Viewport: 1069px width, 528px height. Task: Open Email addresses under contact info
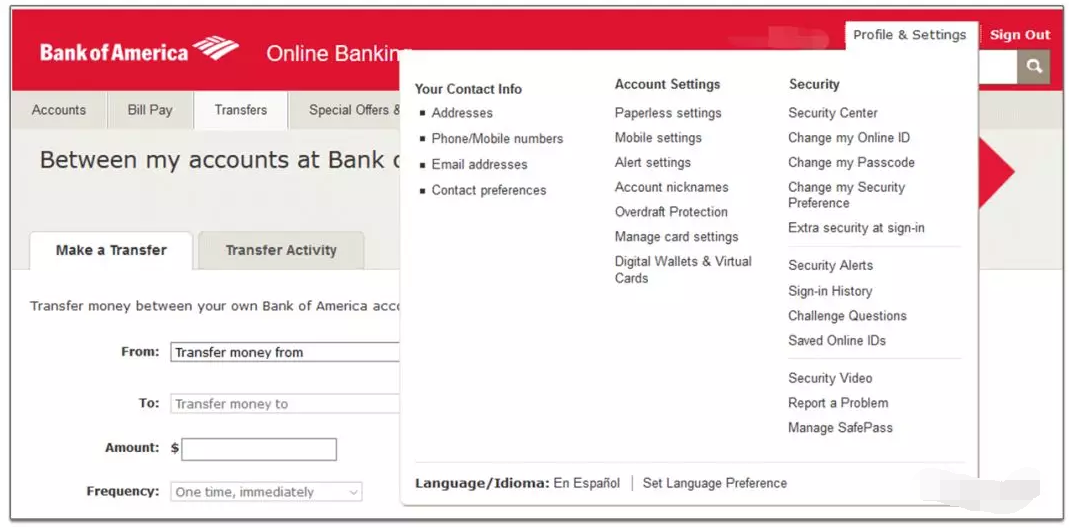tap(479, 164)
